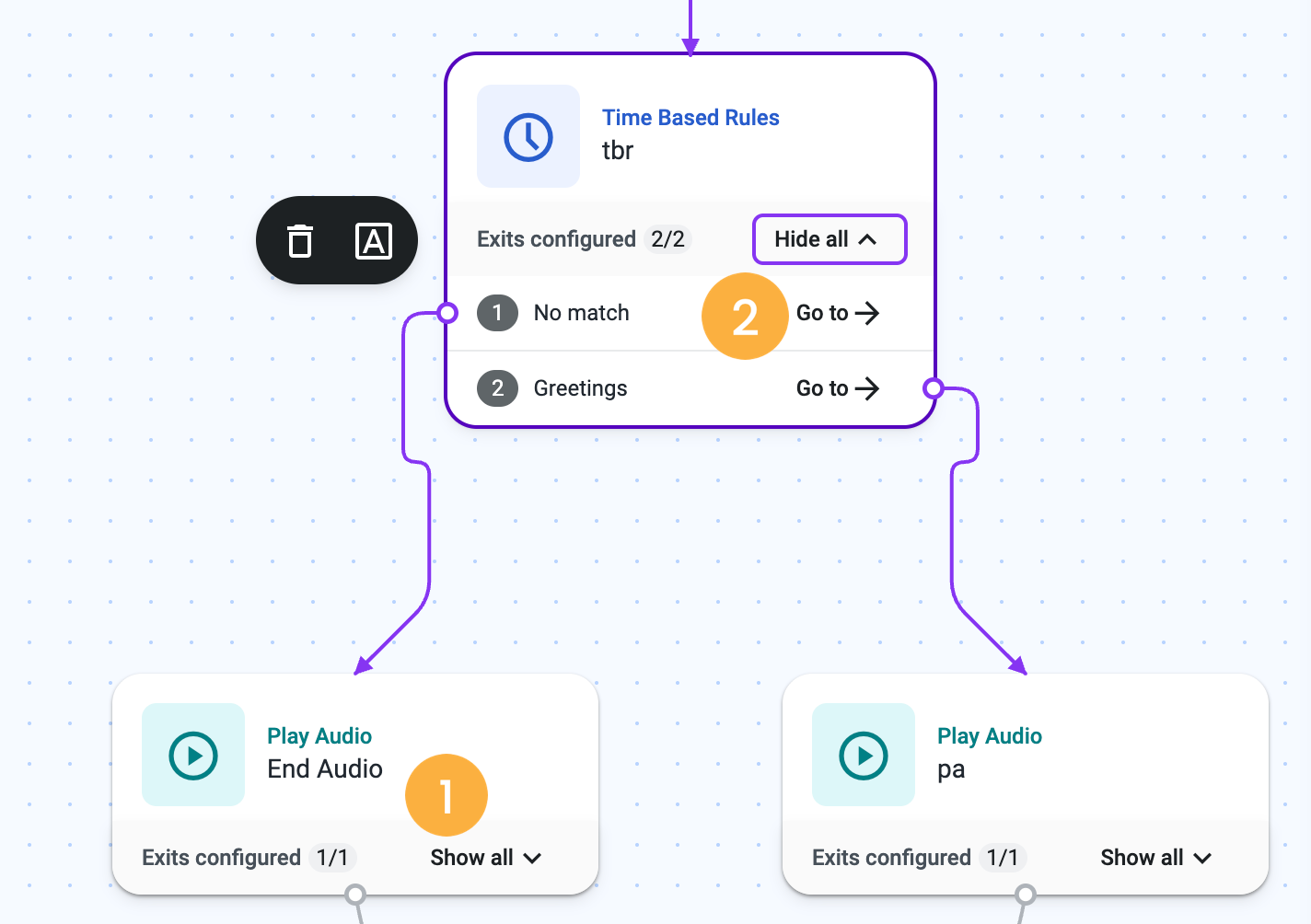Click the 1/1 badge on pa node
Viewport: 1311px width, 924px height.
point(1003,858)
